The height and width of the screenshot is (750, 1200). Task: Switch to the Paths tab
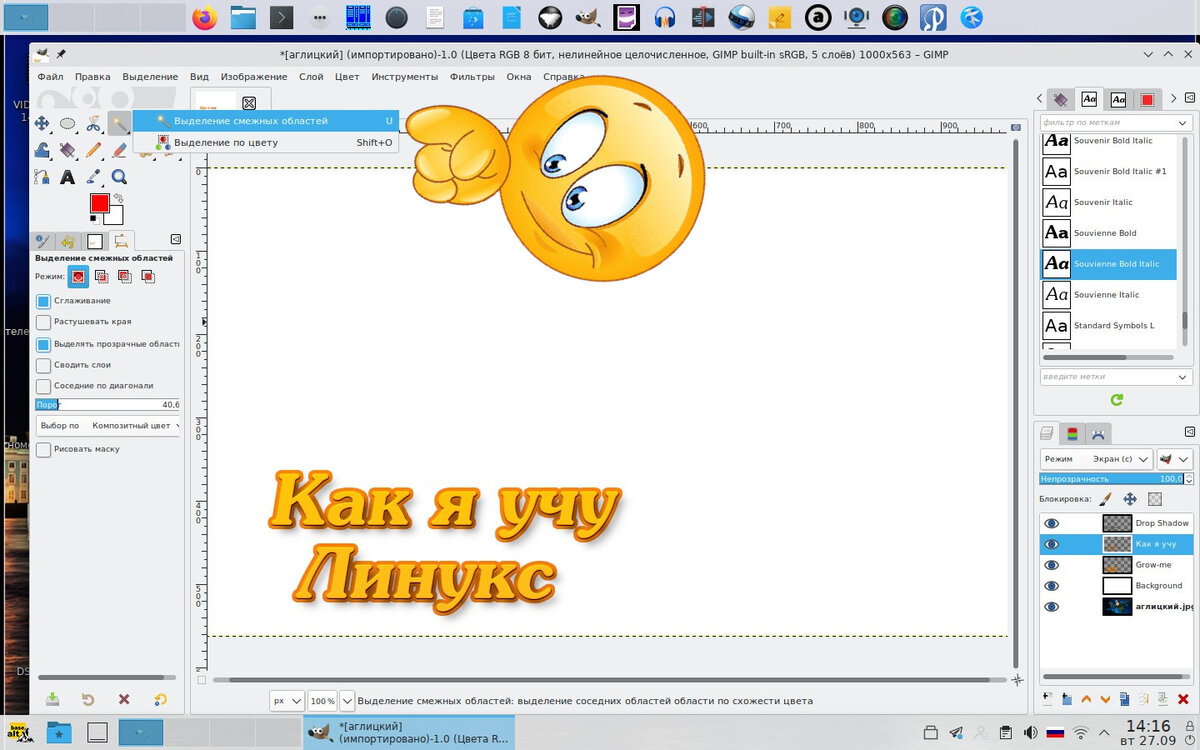1098,434
